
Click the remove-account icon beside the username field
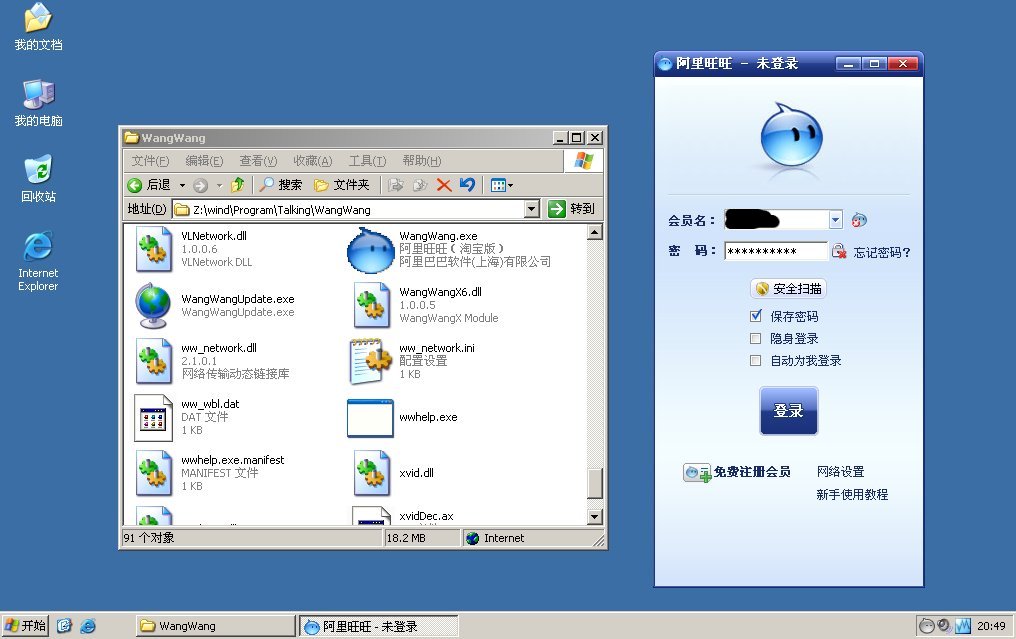click(x=859, y=220)
